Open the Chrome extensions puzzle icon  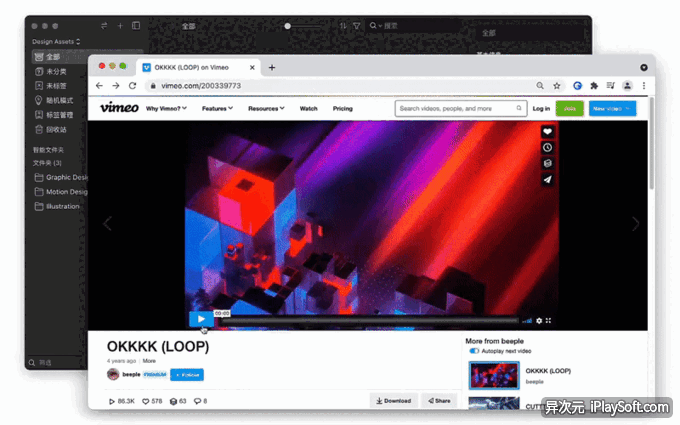click(x=594, y=86)
